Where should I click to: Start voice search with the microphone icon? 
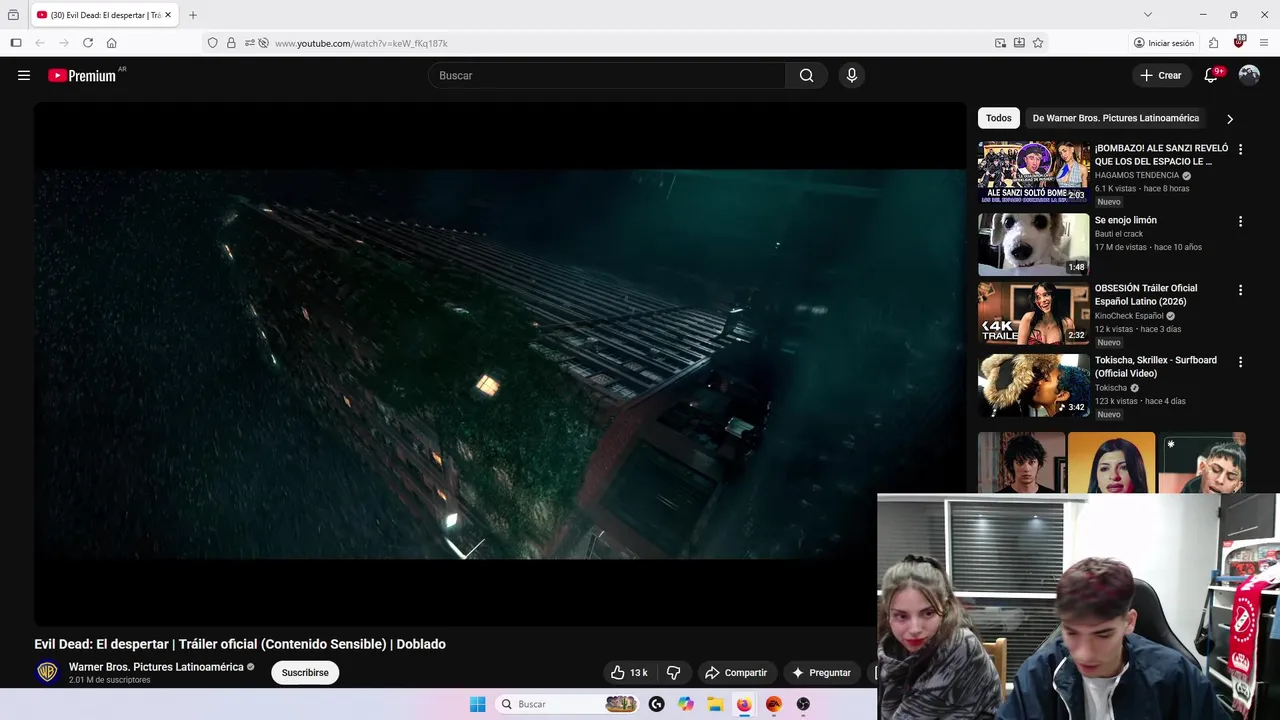[851, 75]
